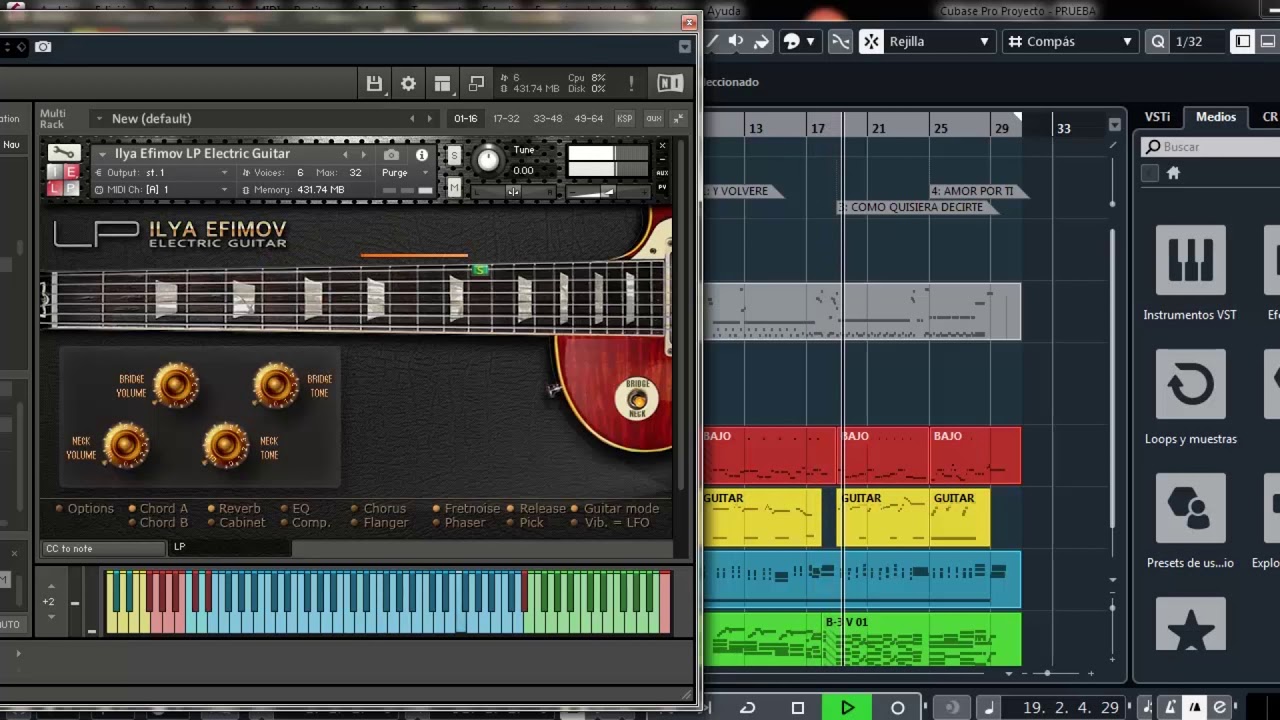Viewport: 1280px width, 720px height.
Task: Toggle the Guitar mode LED
Action: click(x=574, y=509)
